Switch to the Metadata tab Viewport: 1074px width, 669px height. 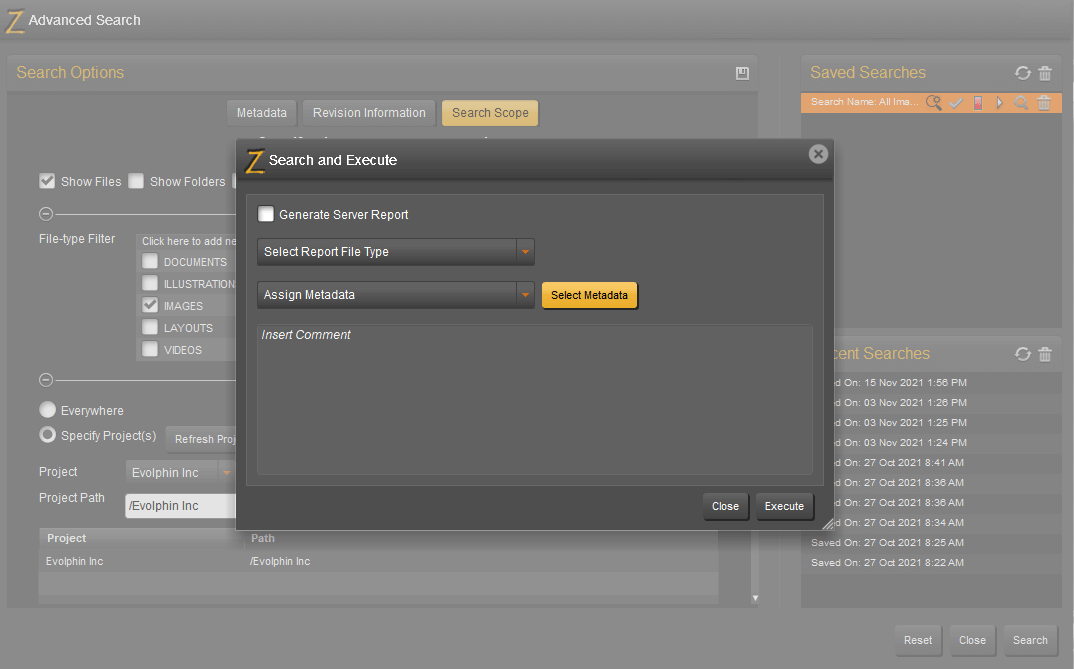(261, 112)
